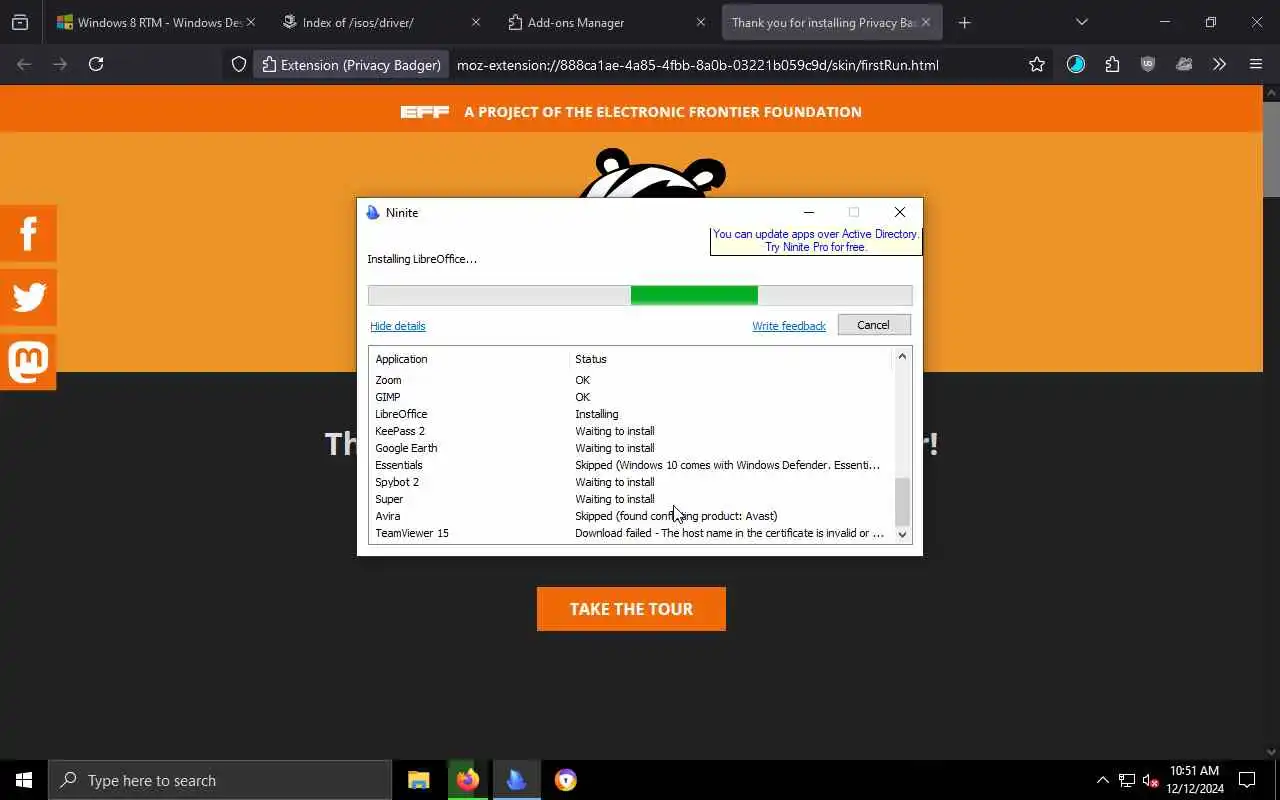Switch to Firefox in the taskbar
The height and width of the screenshot is (800, 1280).
[x=468, y=780]
